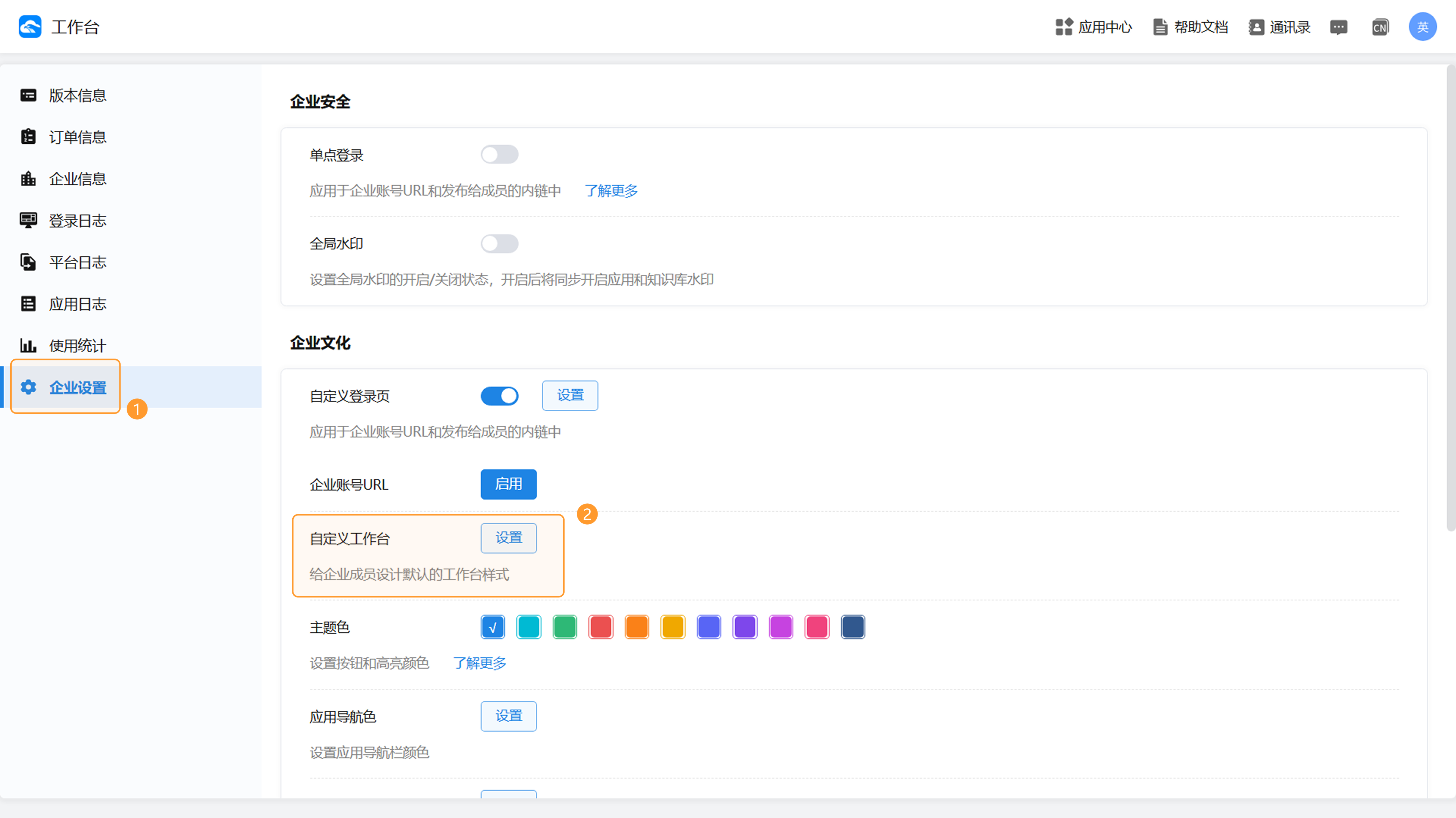The image size is (1456, 818).
Task: Pick the orange theme color swatch
Action: [x=637, y=627]
